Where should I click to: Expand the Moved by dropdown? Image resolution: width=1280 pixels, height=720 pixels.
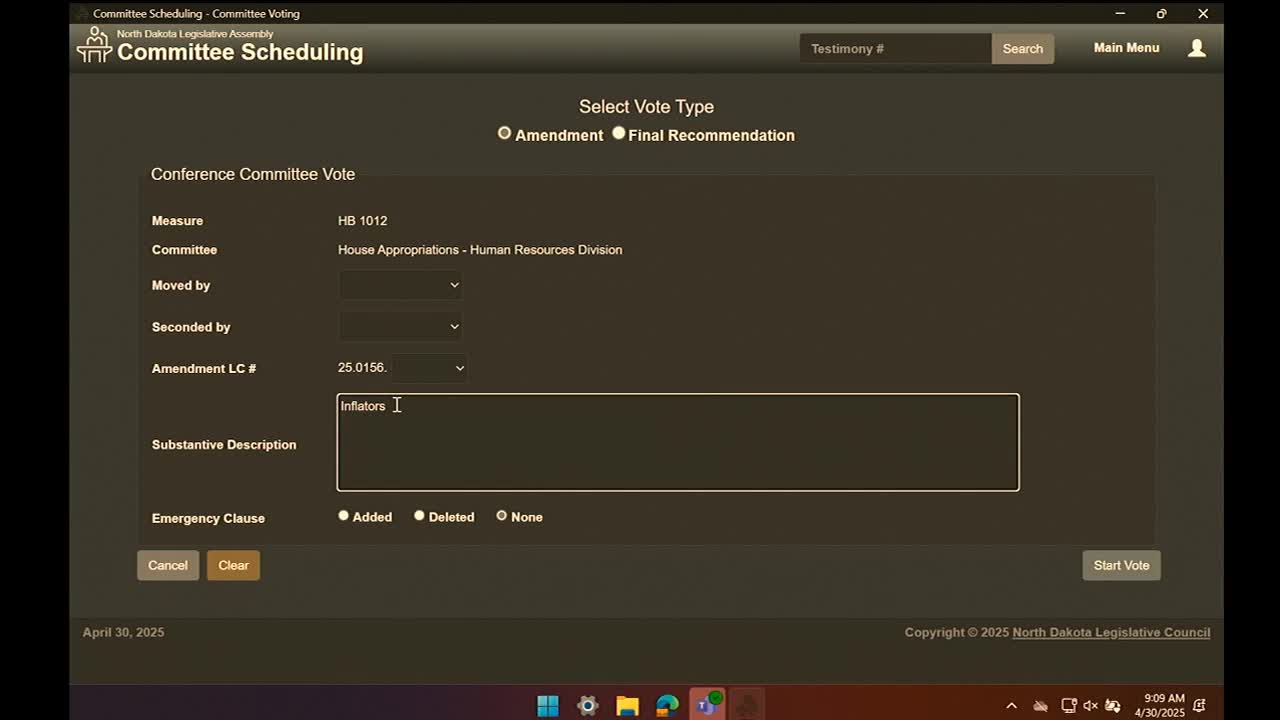tap(400, 285)
